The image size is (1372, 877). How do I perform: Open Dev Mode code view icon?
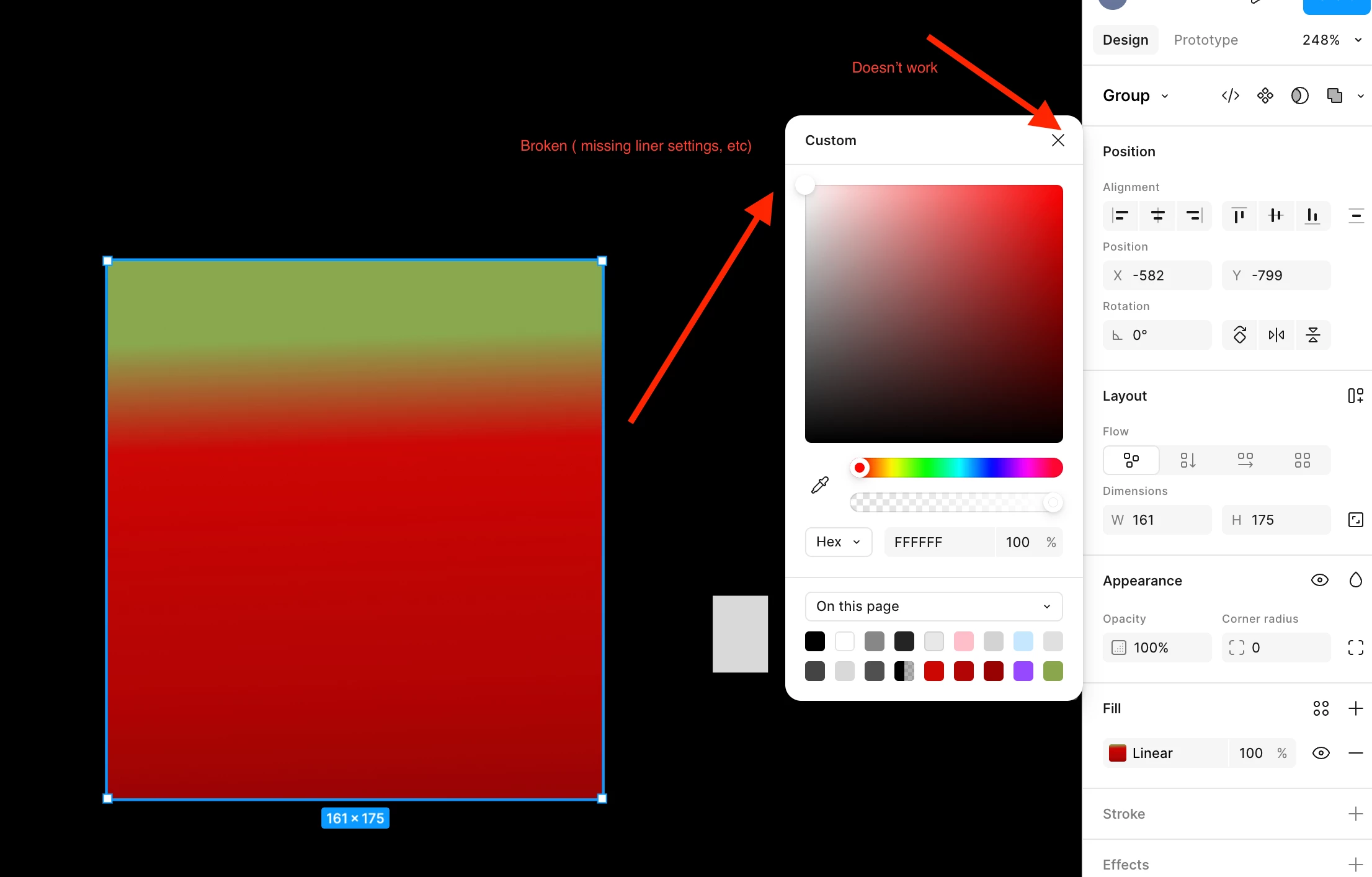tap(1230, 96)
